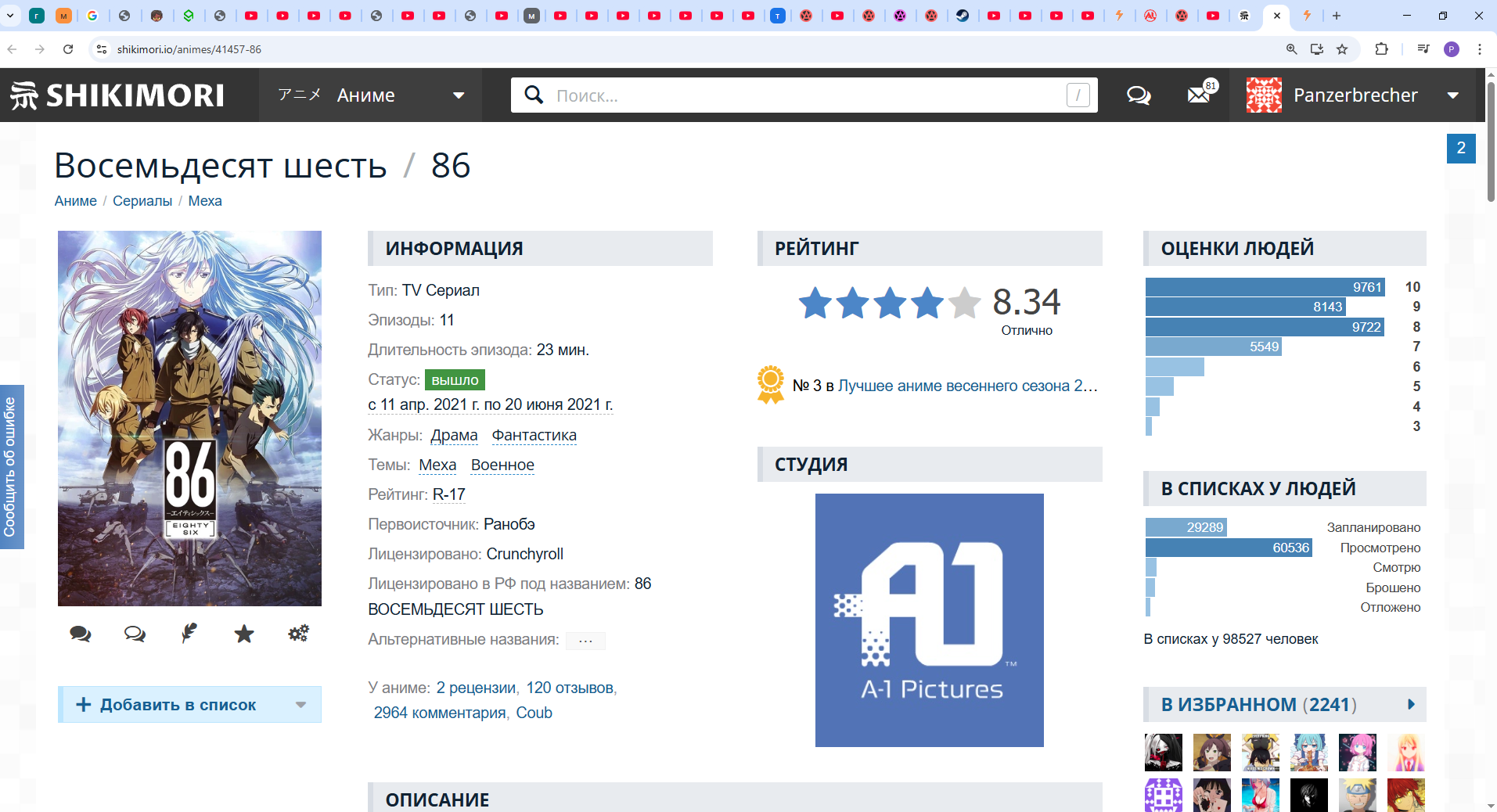This screenshot has height=812, width=1497.
Task: Open the Меха theme link
Action: pos(437,465)
